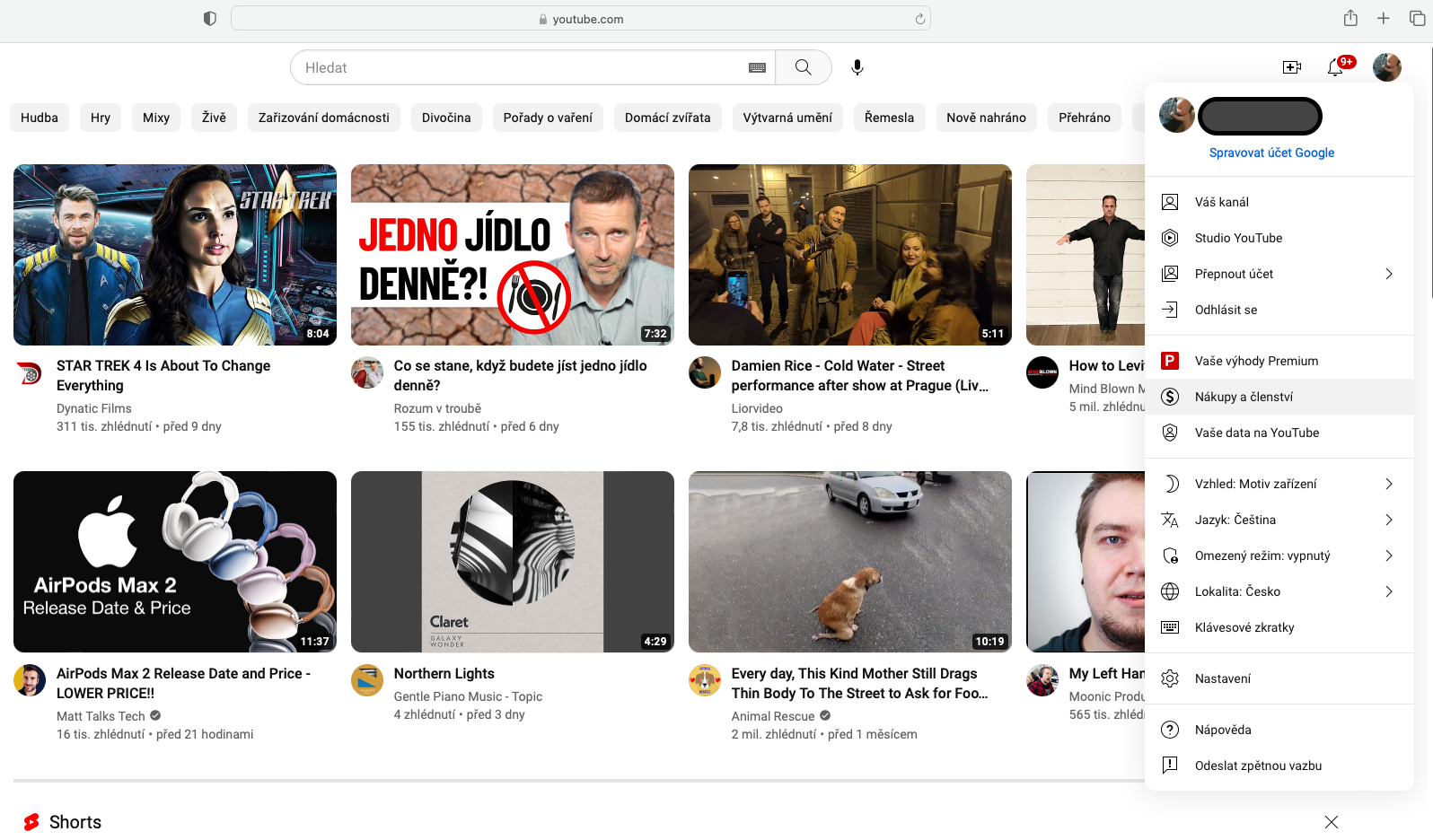This screenshot has height=840, width=1433.
Task: Open Studio YouTube menu entry
Action: [x=1279, y=238]
